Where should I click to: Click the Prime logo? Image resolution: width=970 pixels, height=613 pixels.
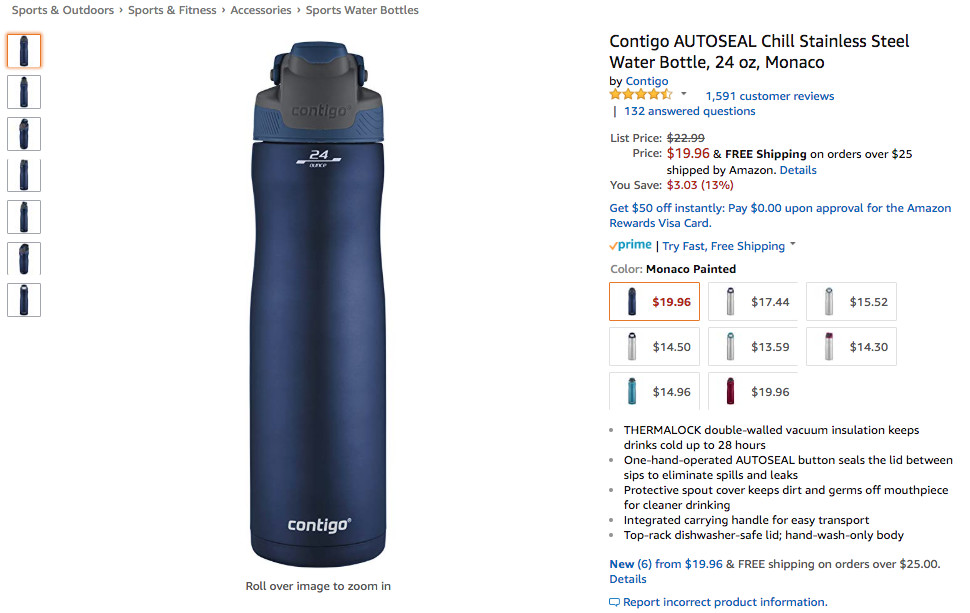[630, 245]
